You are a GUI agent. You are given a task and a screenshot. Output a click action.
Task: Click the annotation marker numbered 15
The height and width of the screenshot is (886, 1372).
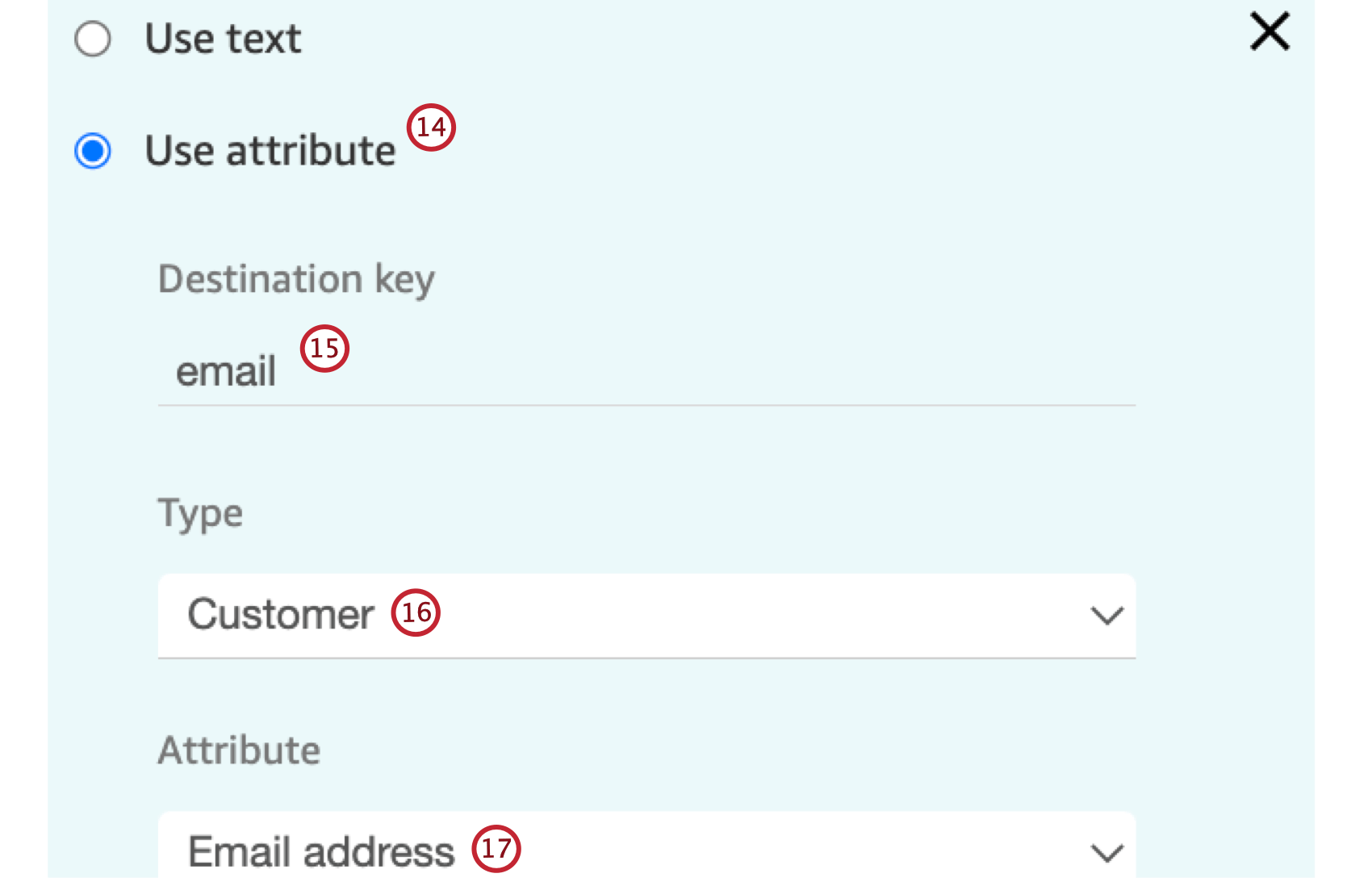(x=324, y=349)
